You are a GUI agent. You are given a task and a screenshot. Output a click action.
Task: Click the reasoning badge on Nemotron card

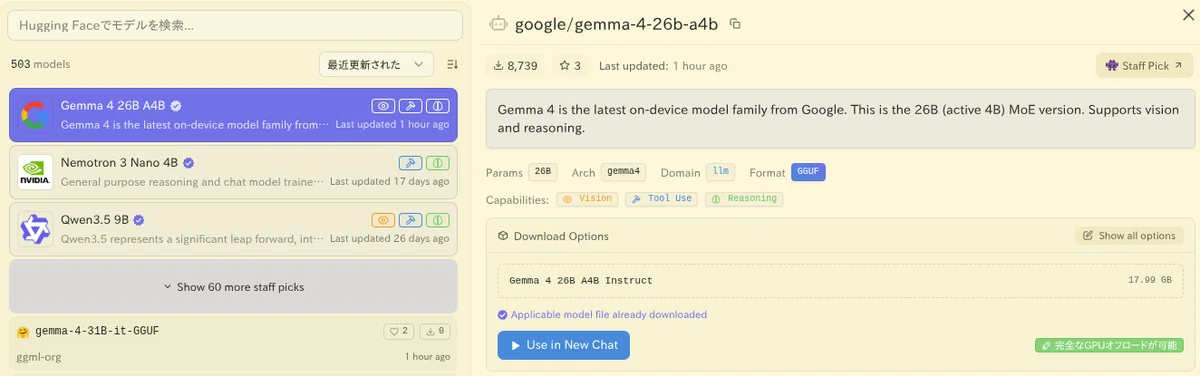(438, 163)
